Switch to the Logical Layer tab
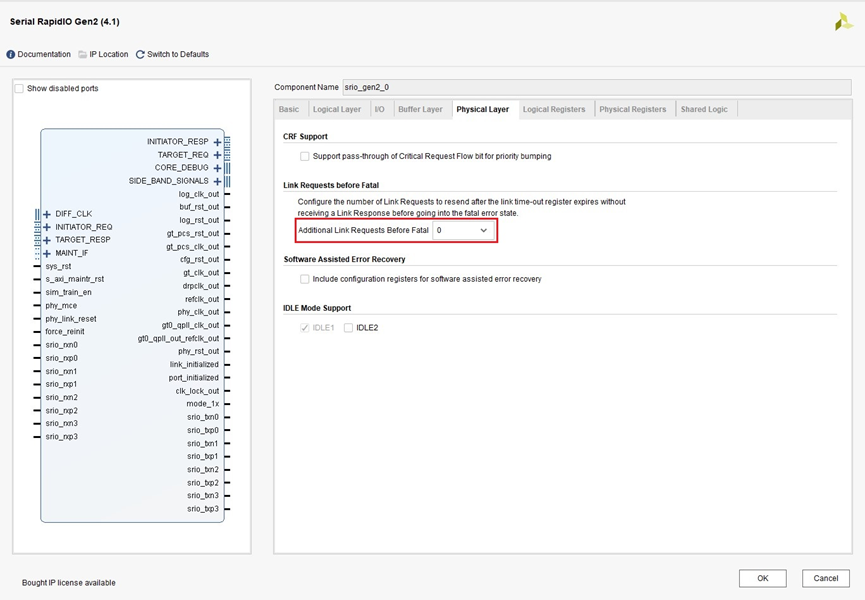865x600 pixels. tap(337, 110)
